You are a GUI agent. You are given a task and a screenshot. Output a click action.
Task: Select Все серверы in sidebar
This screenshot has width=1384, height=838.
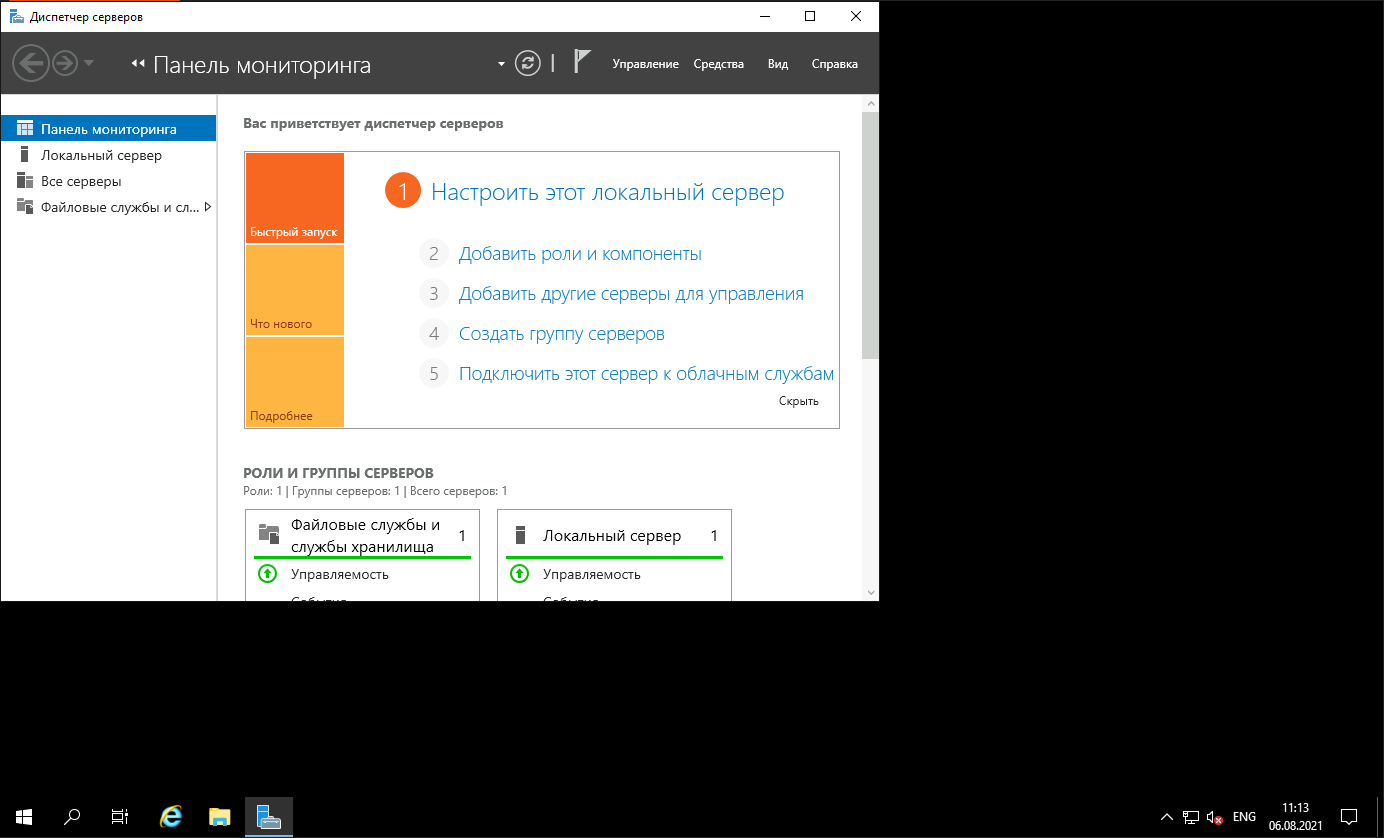(x=108, y=181)
